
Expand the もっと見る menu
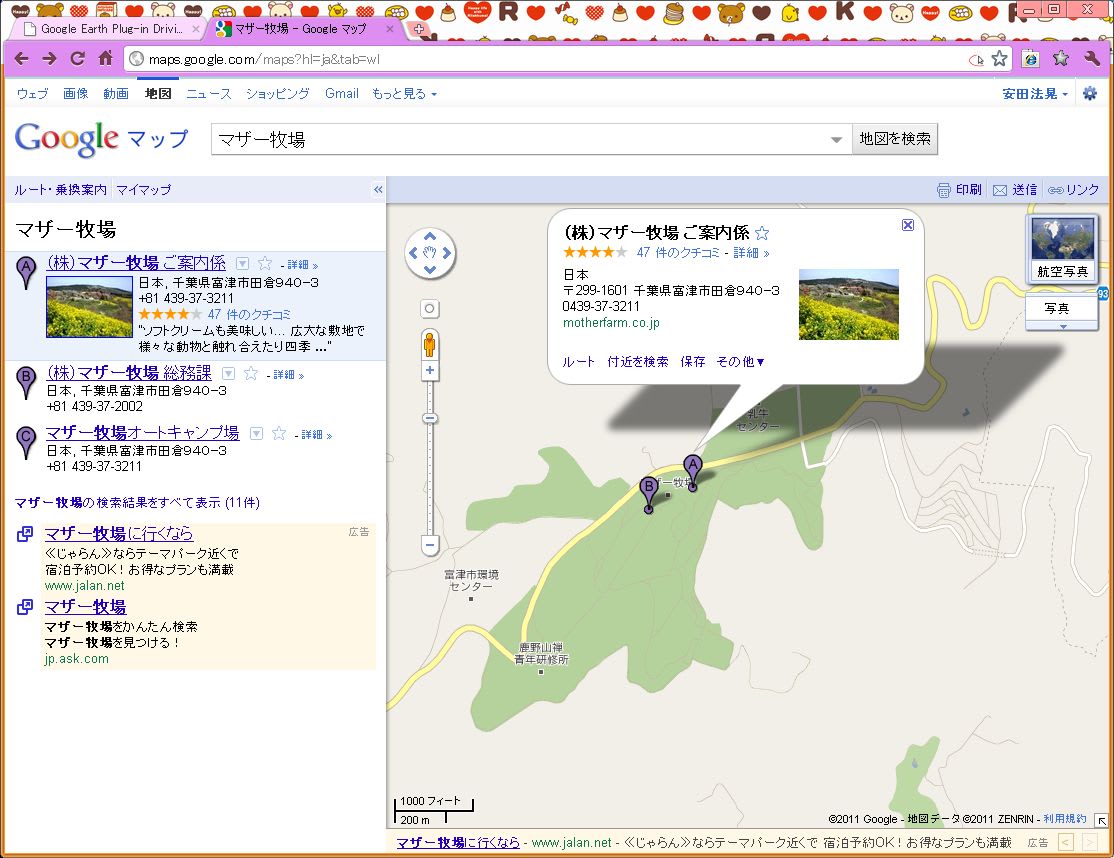click(x=404, y=93)
